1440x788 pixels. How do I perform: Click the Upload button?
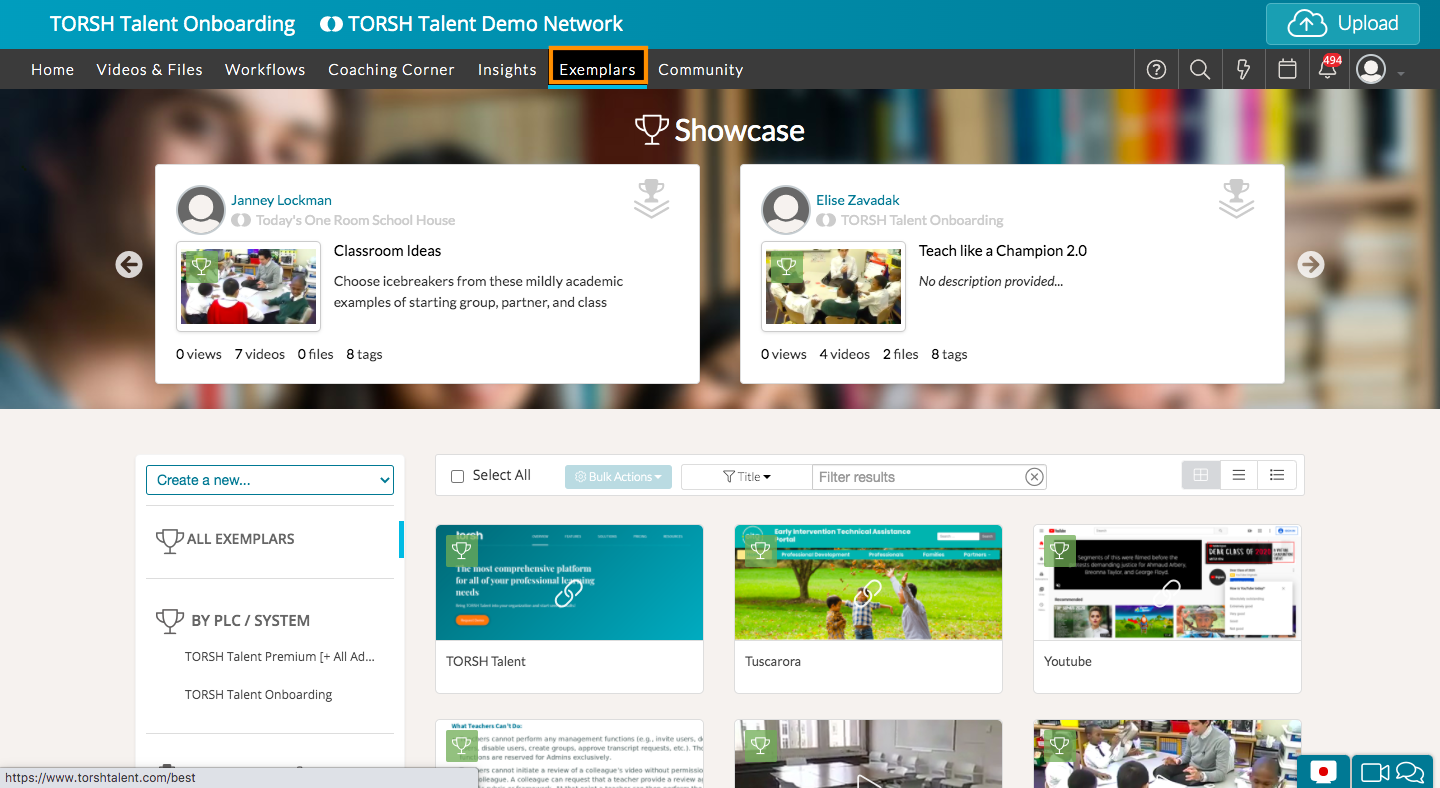click(1342, 24)
